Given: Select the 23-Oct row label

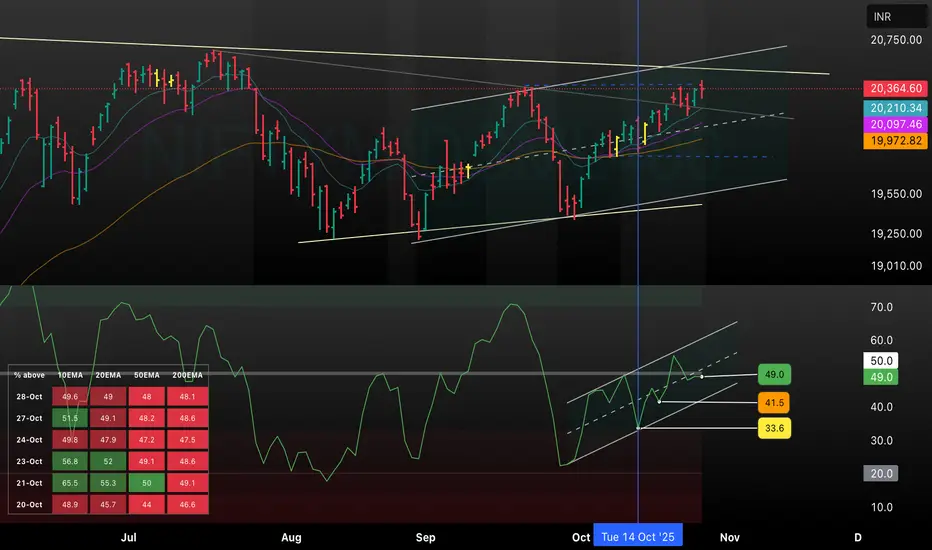Looking at the screenshot, I should [29, 461].
